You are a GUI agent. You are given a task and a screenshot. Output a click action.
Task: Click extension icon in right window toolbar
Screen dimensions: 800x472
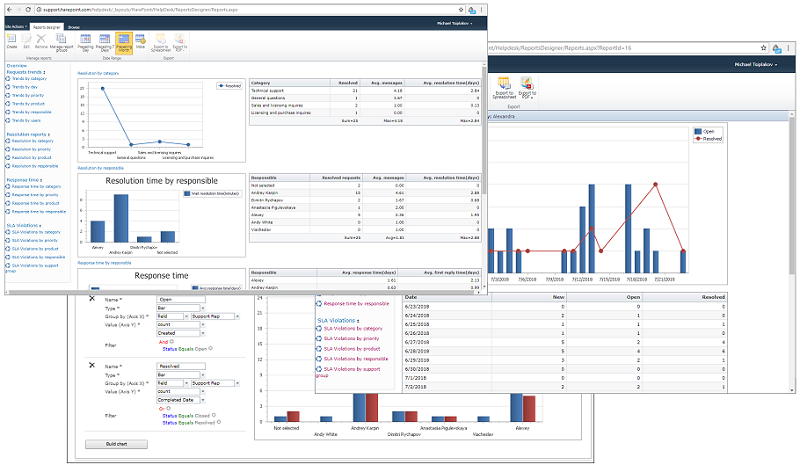(777, 48)
